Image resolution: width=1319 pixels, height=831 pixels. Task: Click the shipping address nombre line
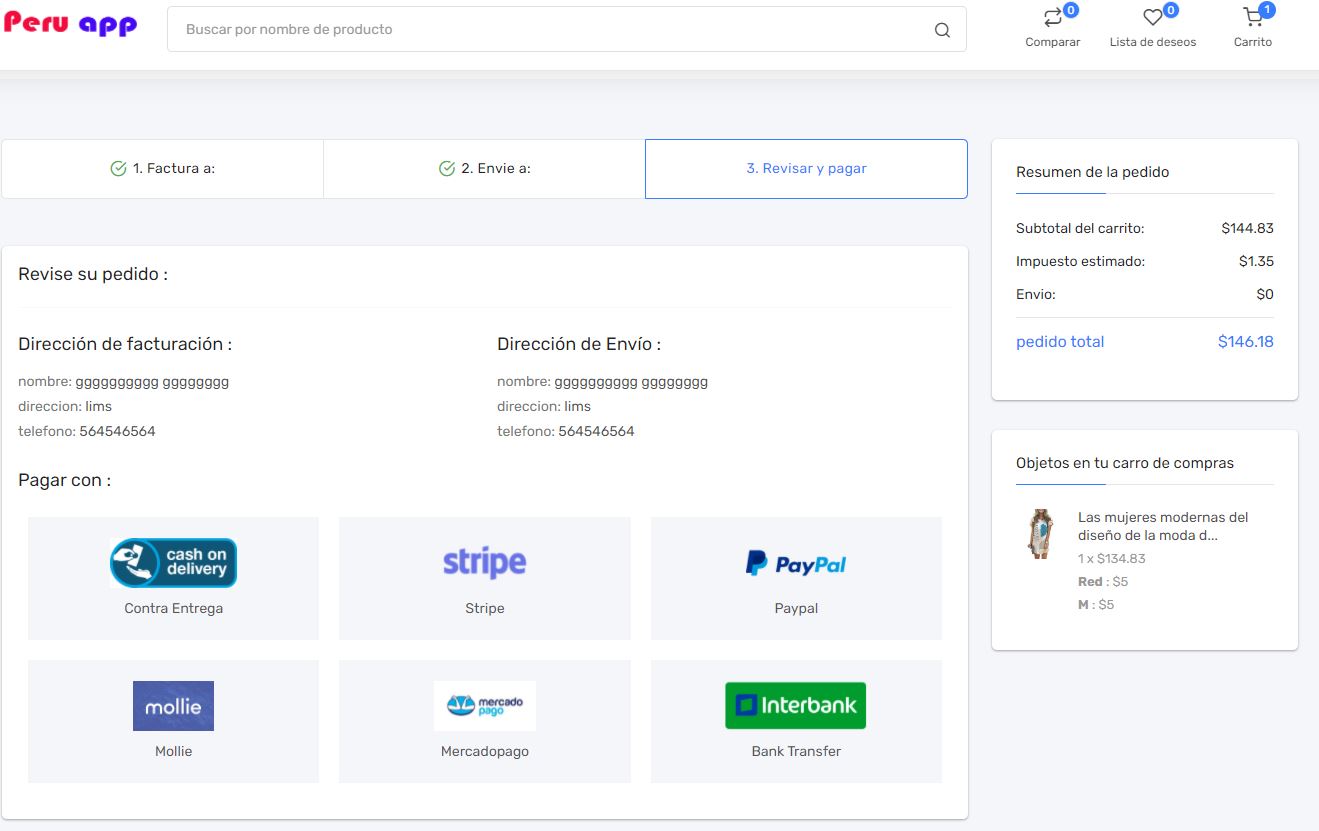coord(603,382)
